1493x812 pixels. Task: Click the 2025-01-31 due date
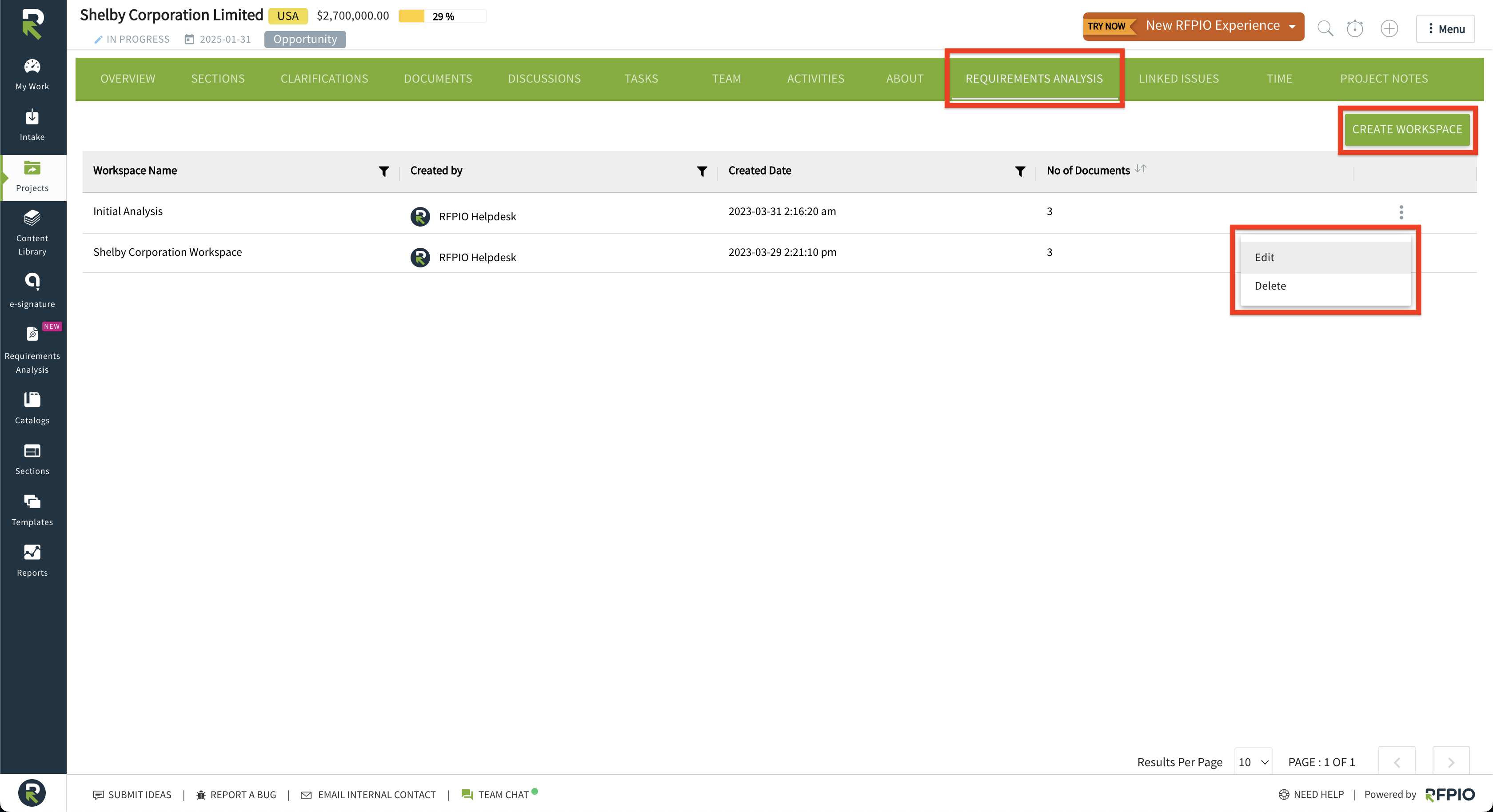225,40
